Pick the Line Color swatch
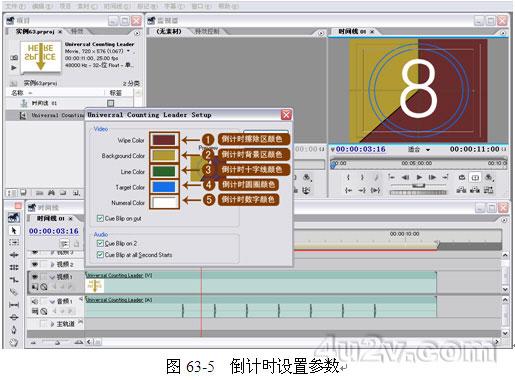Screen dimensions: 515x380 click(164, 171)
